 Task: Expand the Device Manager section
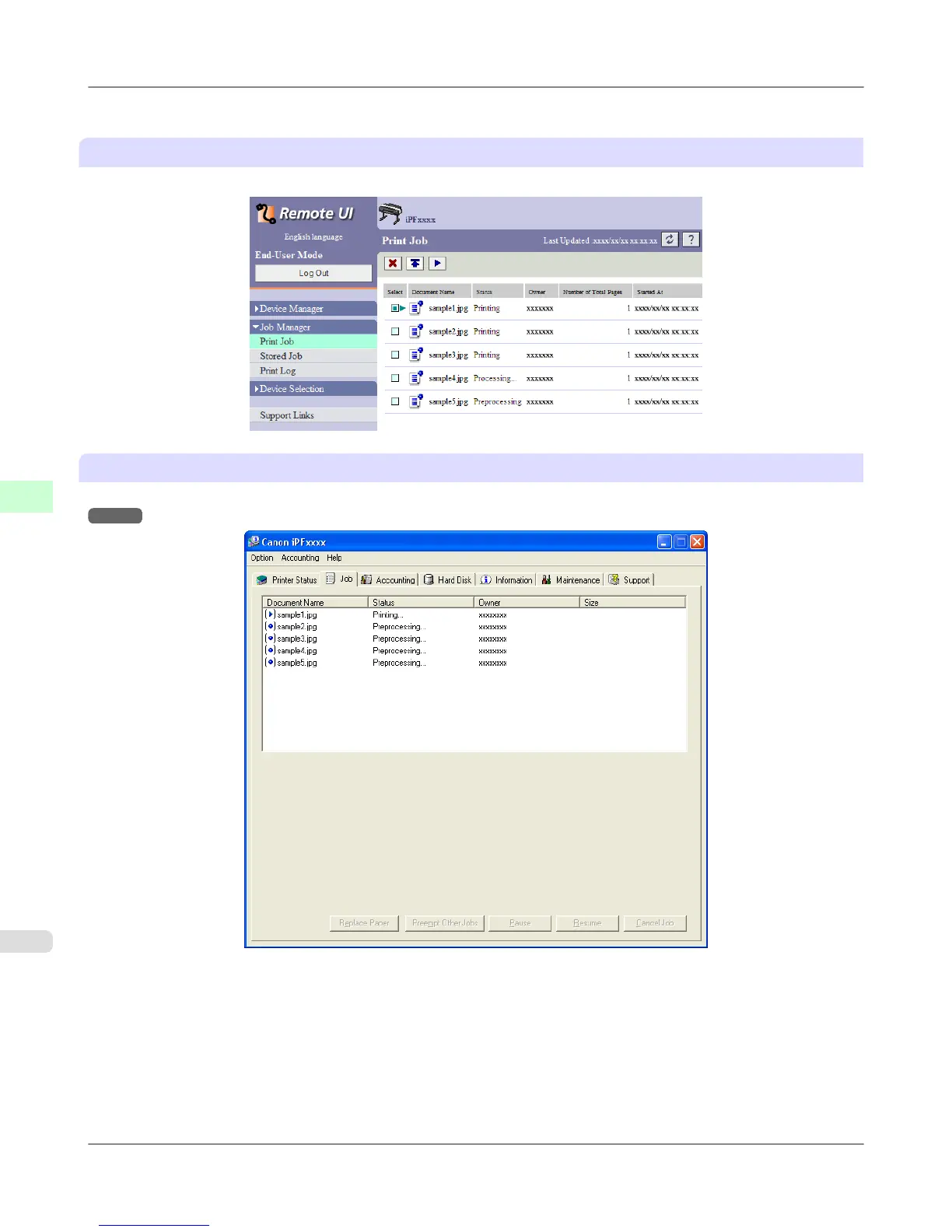click(313, 309)
